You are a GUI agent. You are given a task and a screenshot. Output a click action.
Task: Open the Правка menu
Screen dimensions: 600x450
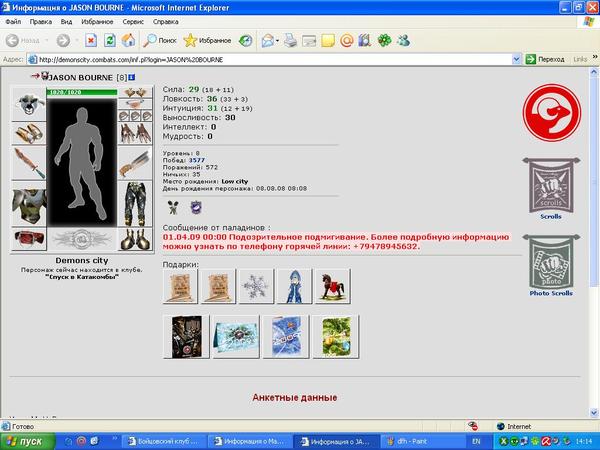pos(41,22)
